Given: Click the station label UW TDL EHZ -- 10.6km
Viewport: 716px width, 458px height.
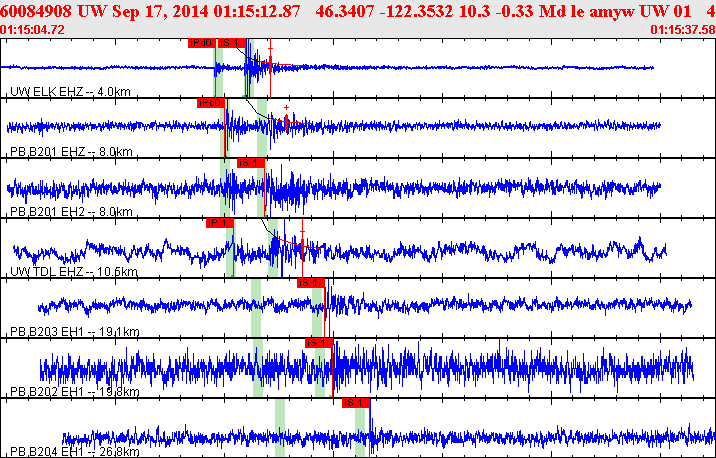Looking at the screenshot, I should click(x=74, y=271).
